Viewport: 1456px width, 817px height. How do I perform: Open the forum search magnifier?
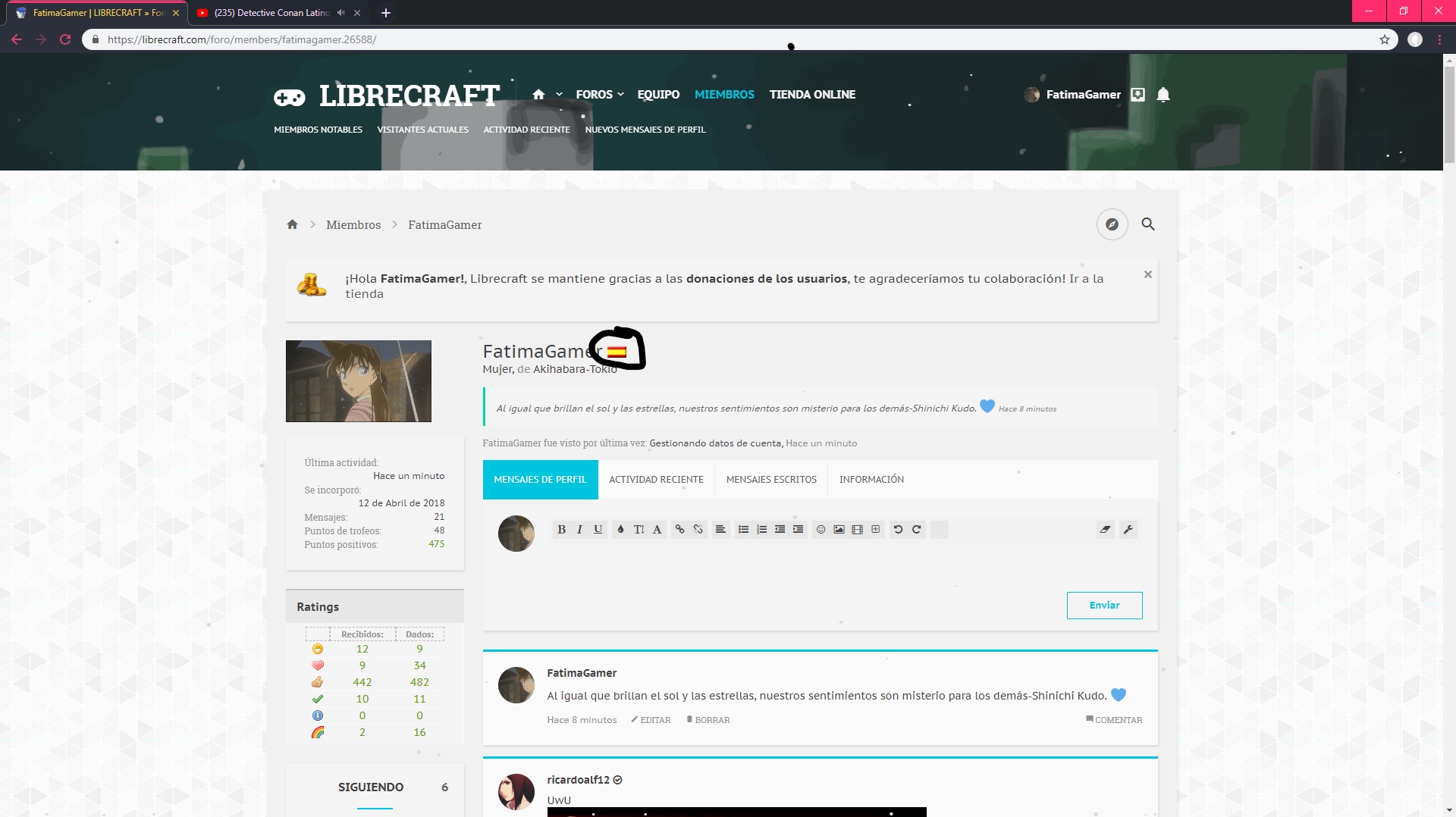1148,224
